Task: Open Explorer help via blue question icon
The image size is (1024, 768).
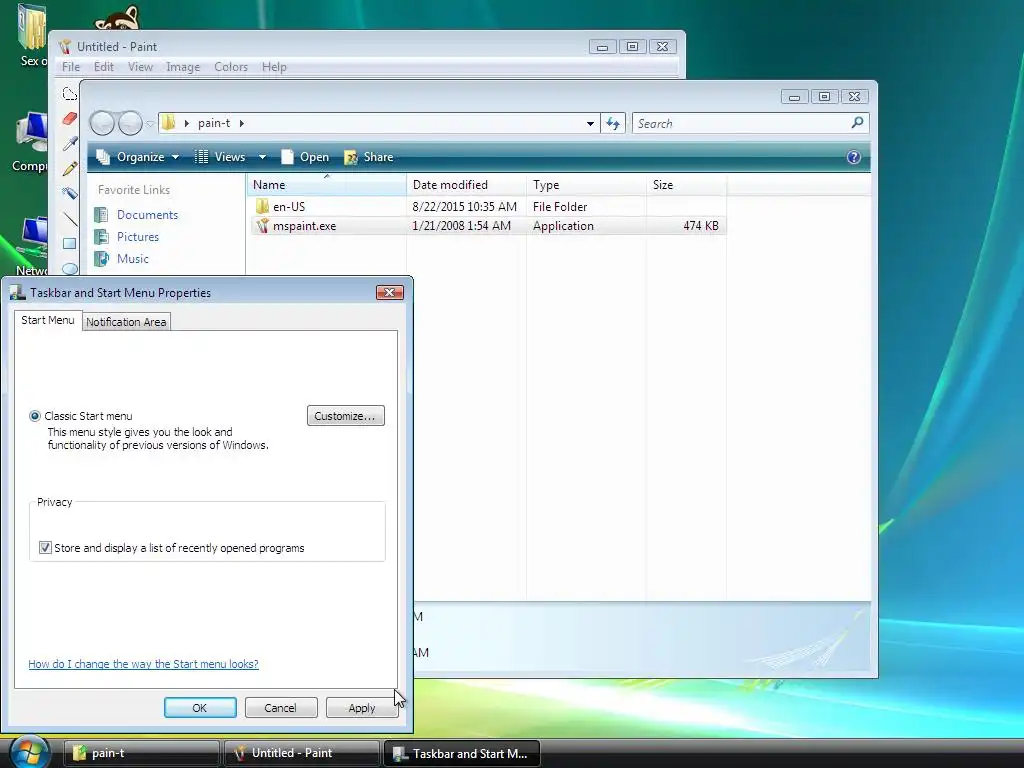Action: click(x=854, y=157)
